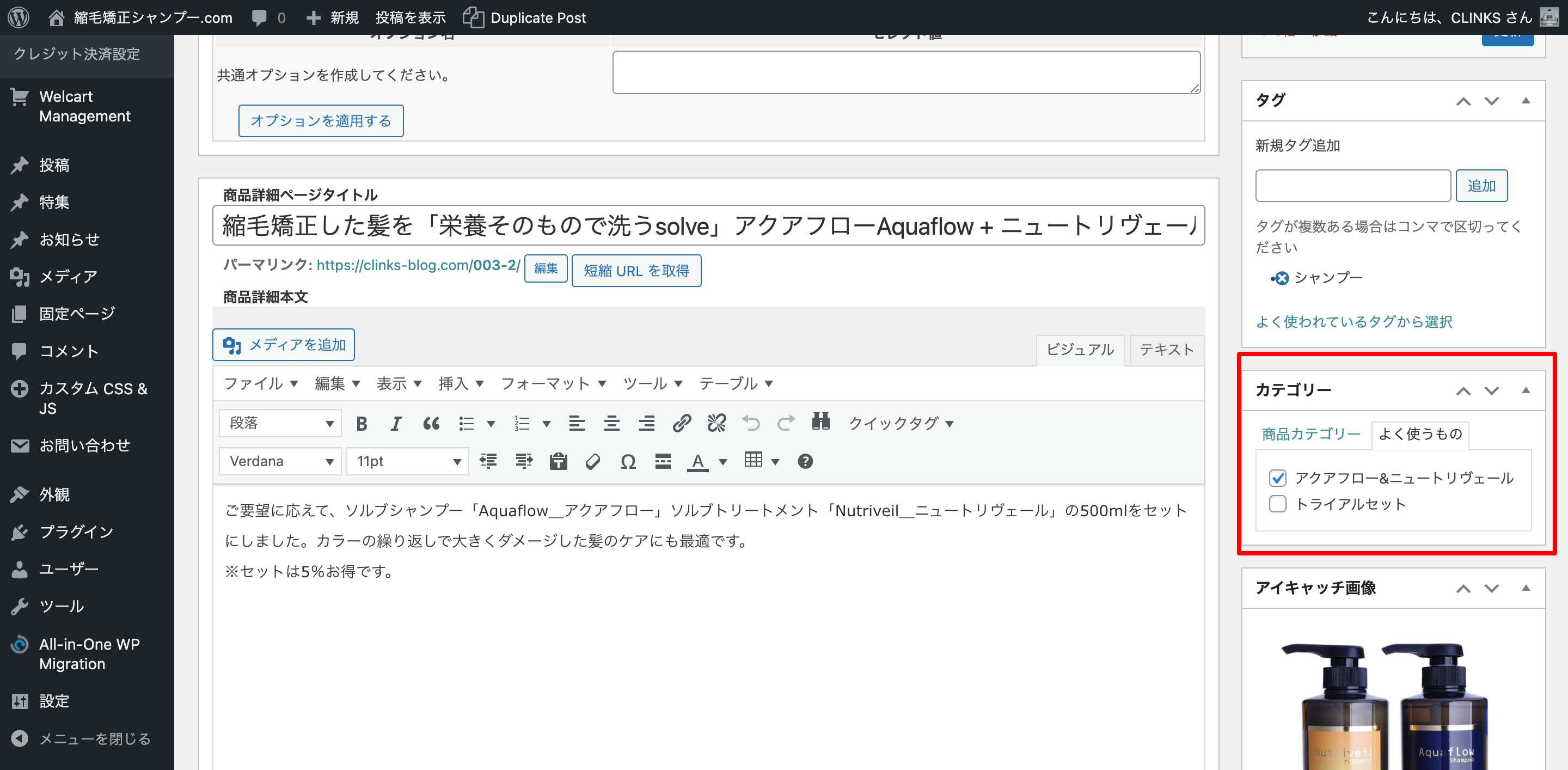Open the Verdana font family dropdown
Screen dimensions: 1568x770
point(280,461)
